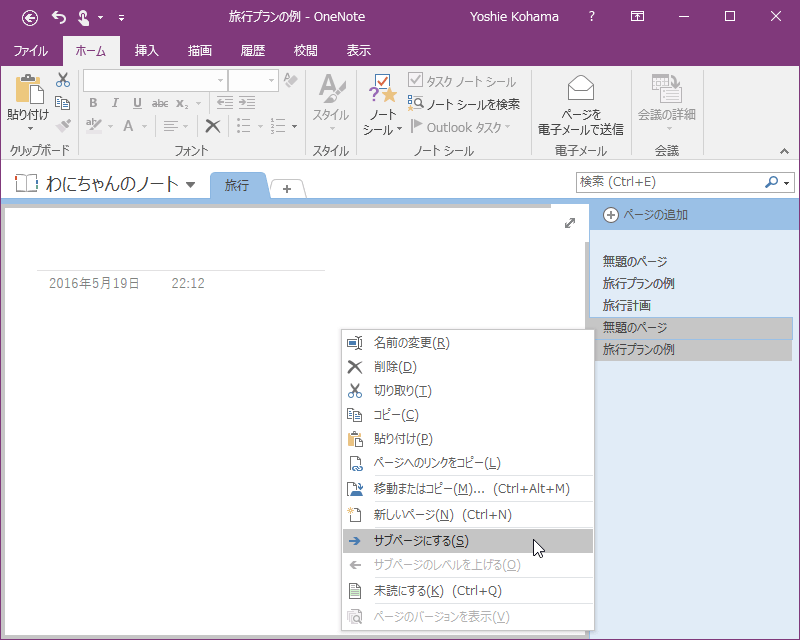
Task: Click the Decrease Indent icon
Action: 224,103
